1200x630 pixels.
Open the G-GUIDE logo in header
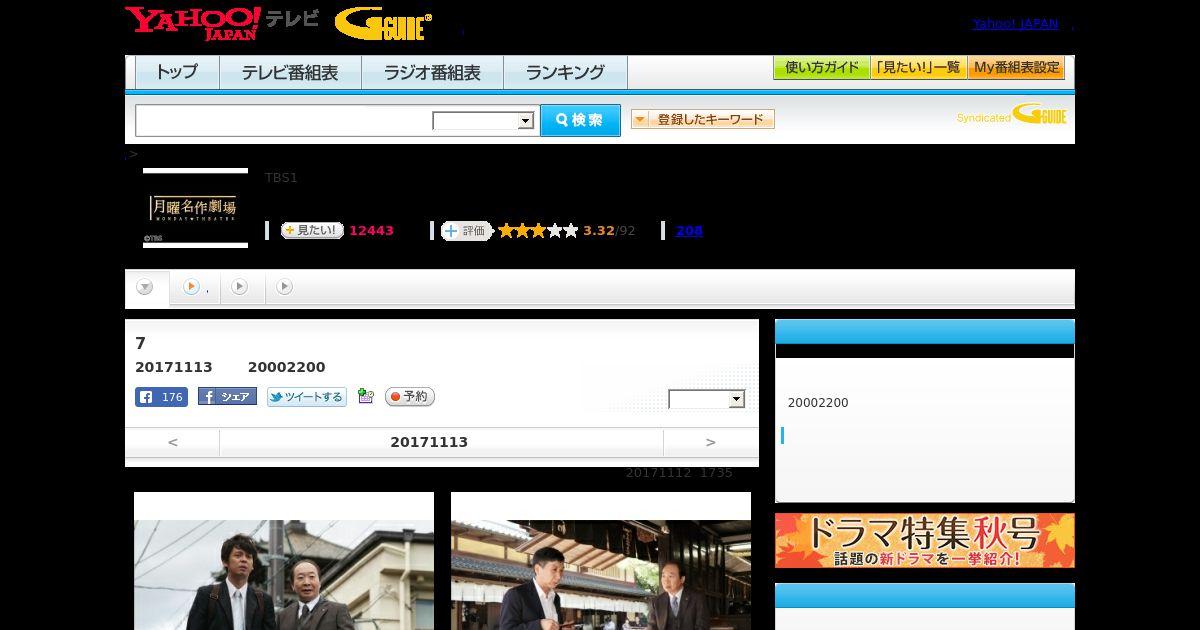pyautogui.click(x=383, y=23)
